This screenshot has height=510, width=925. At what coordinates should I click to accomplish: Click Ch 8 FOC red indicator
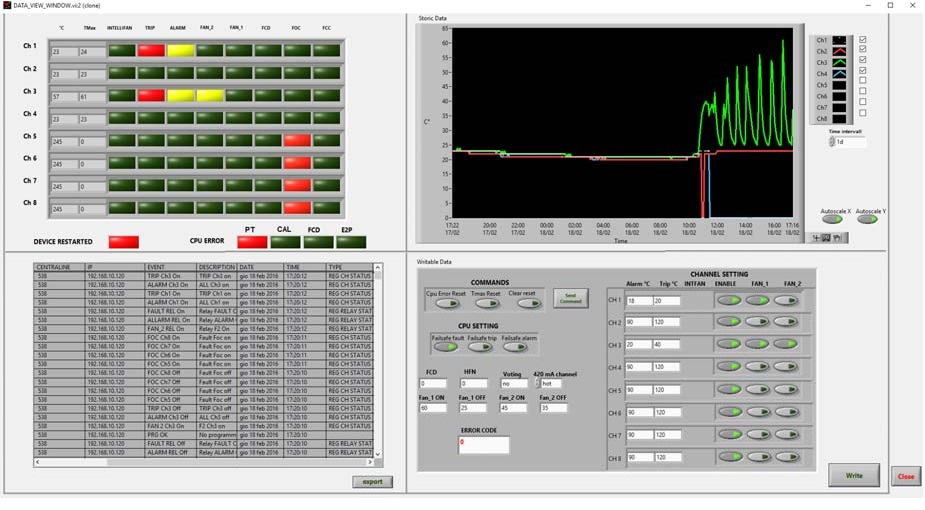(297, 208)
